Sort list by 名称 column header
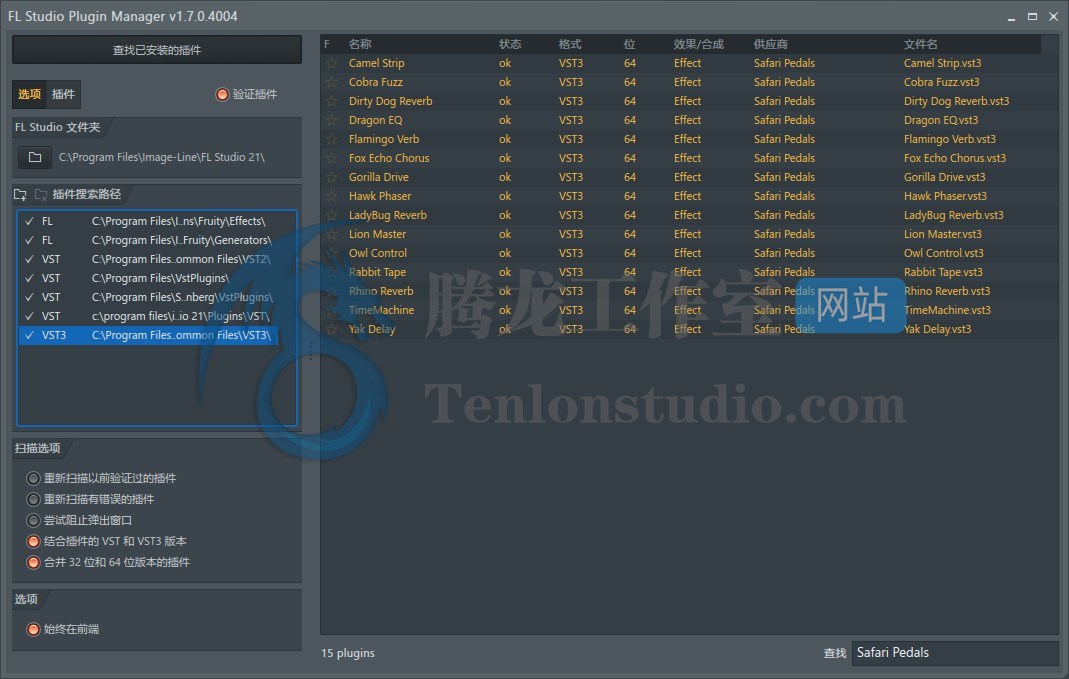This screenshot has height=679, width=1069. (x=360, y=44)
